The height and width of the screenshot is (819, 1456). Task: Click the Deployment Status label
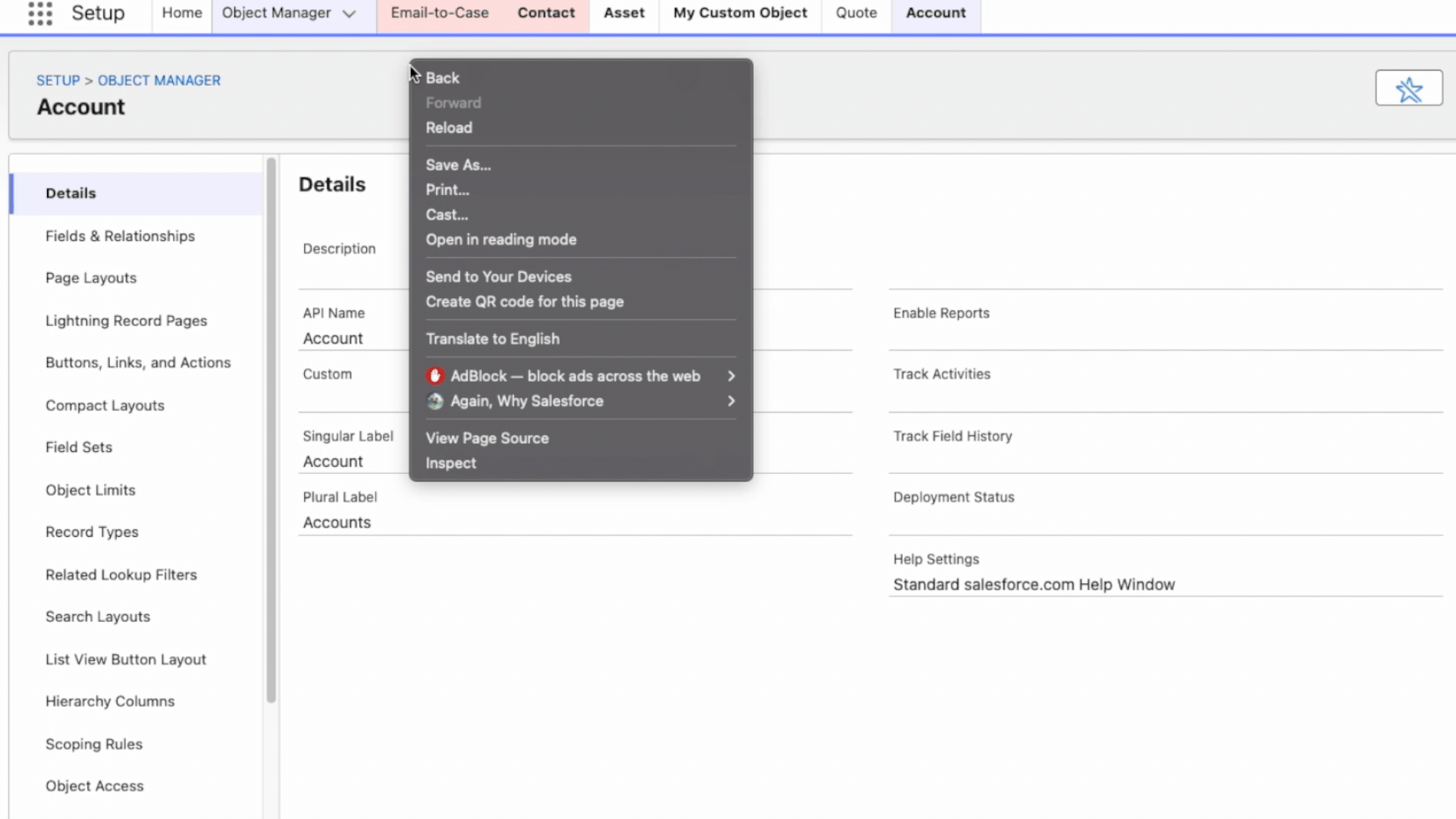pyautogui.click(x=953, y=497)
